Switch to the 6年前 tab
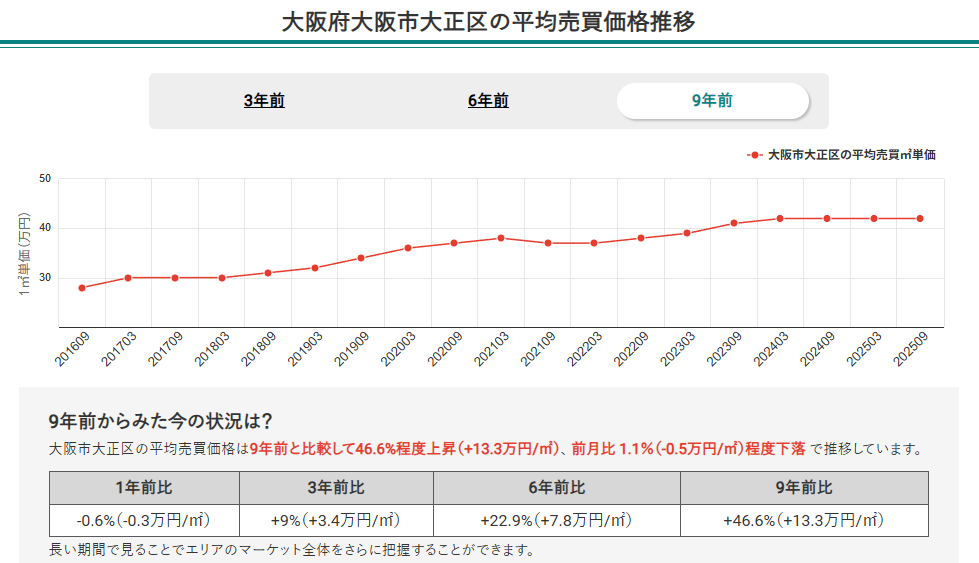 coord(488,101)
